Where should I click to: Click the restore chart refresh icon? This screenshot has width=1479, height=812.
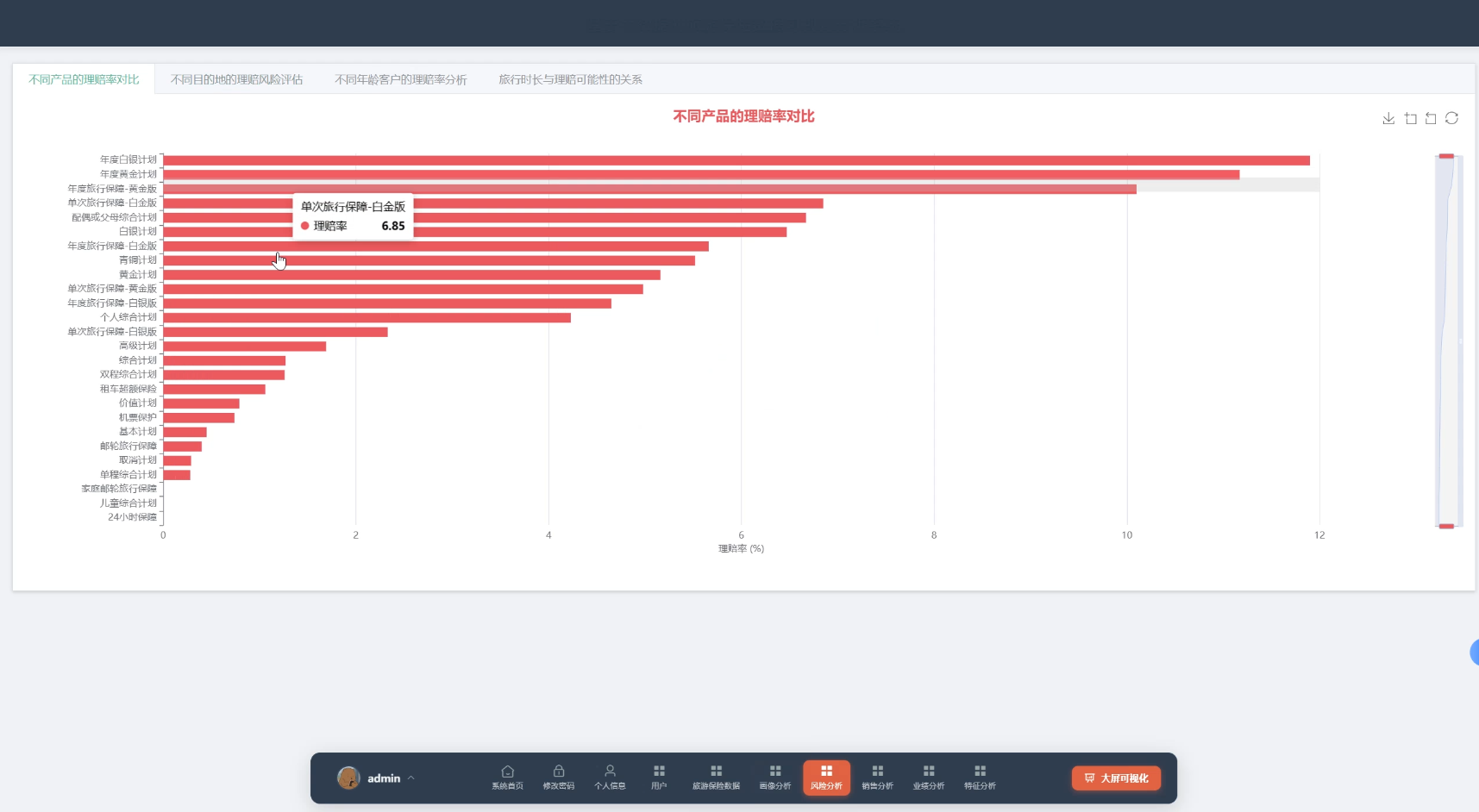[x=1451, y=118]
